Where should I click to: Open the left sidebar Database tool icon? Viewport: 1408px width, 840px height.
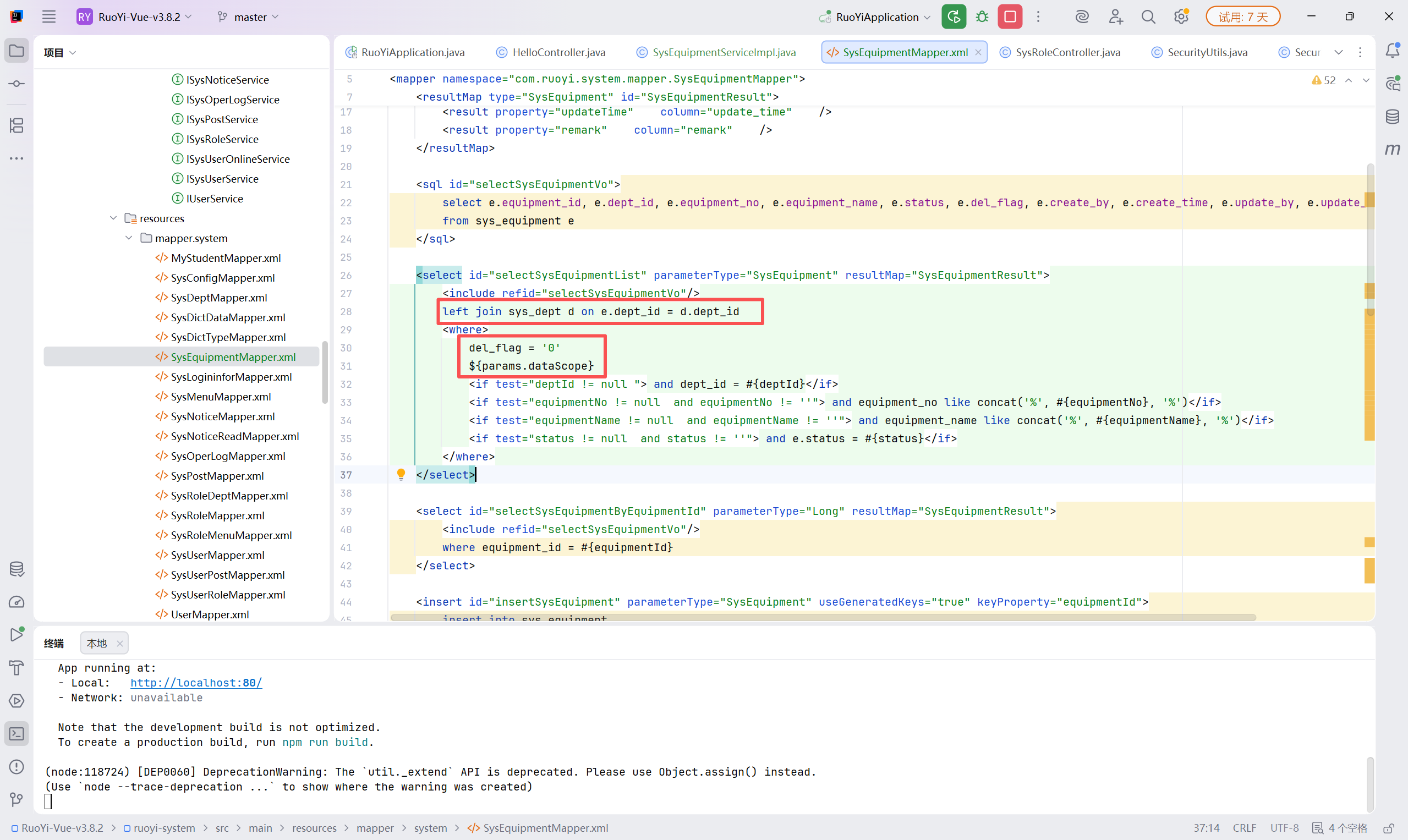click(17, 569)
